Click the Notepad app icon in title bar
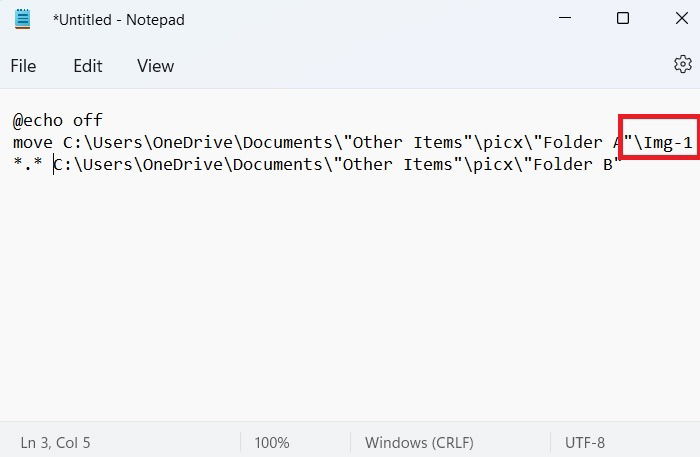Screen dimensions: 700x457 [22, 19]
